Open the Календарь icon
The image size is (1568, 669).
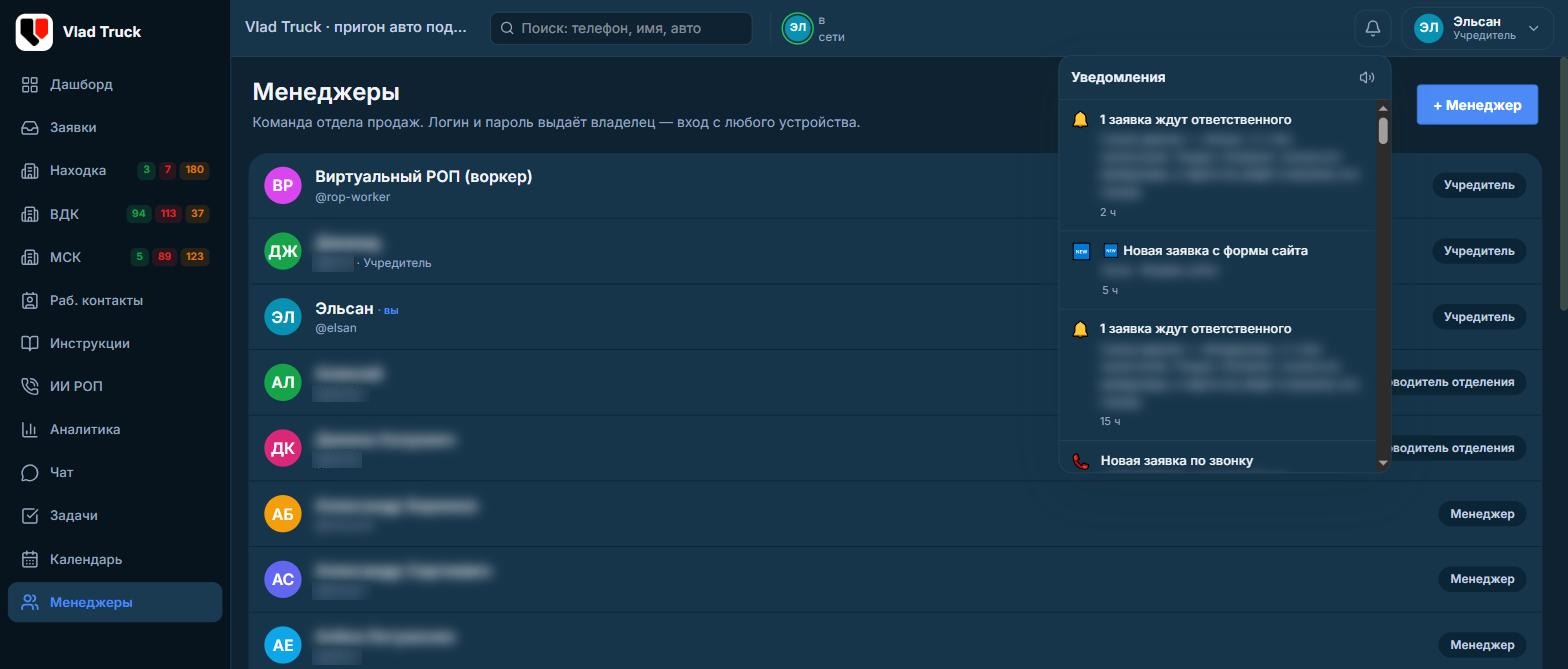pos(30,559)
